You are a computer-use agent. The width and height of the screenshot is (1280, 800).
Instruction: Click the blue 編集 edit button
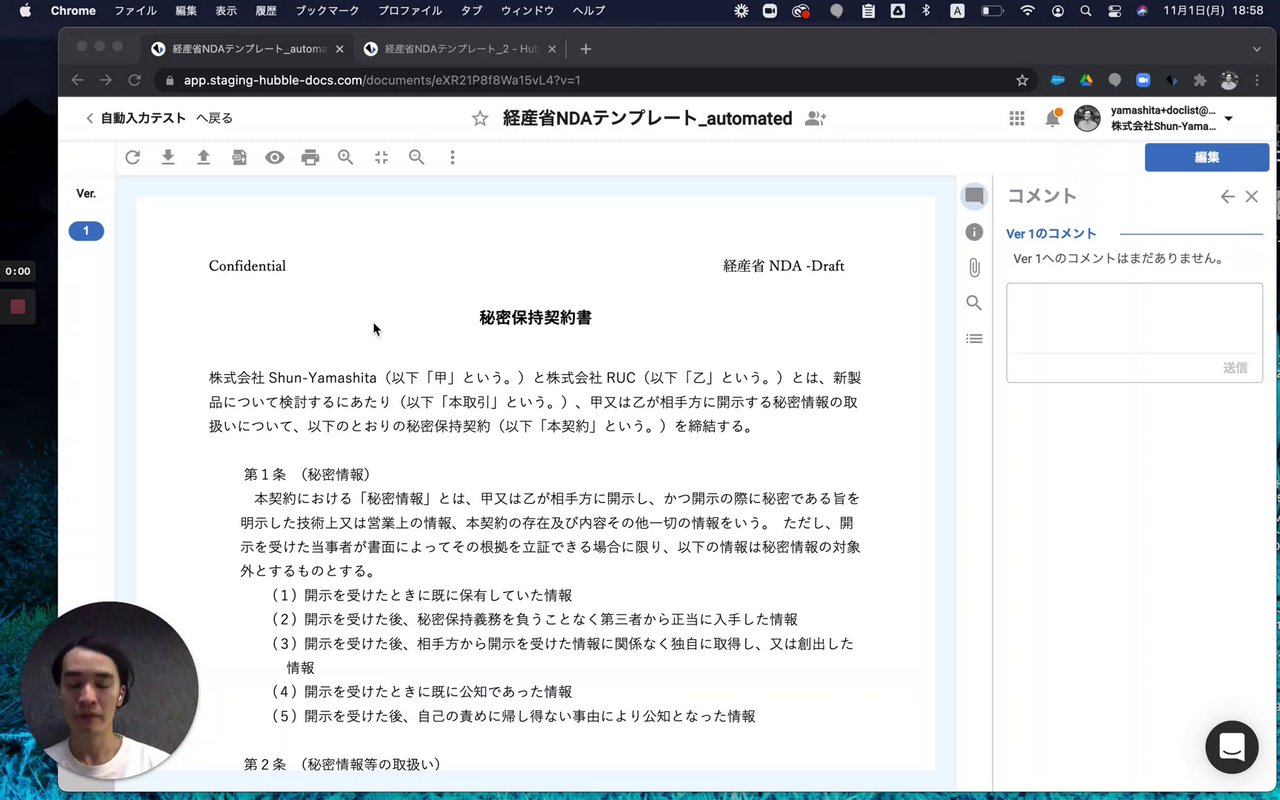tap(1207, 157)
